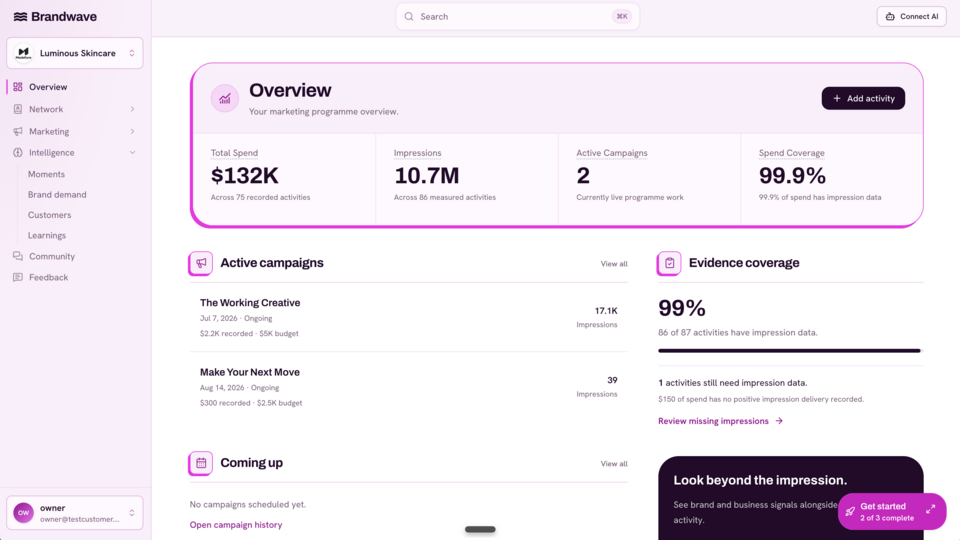Click the Overview chart icon in header card

click(x=225, y=98)
